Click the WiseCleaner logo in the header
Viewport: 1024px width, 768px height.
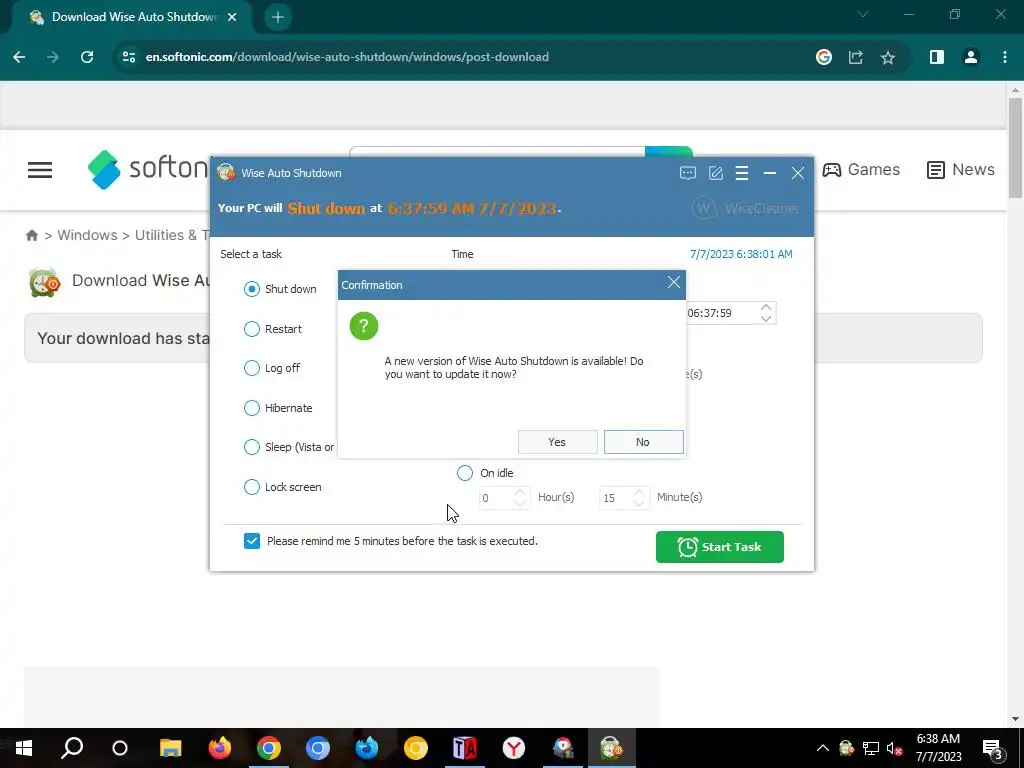click(745, 208)
